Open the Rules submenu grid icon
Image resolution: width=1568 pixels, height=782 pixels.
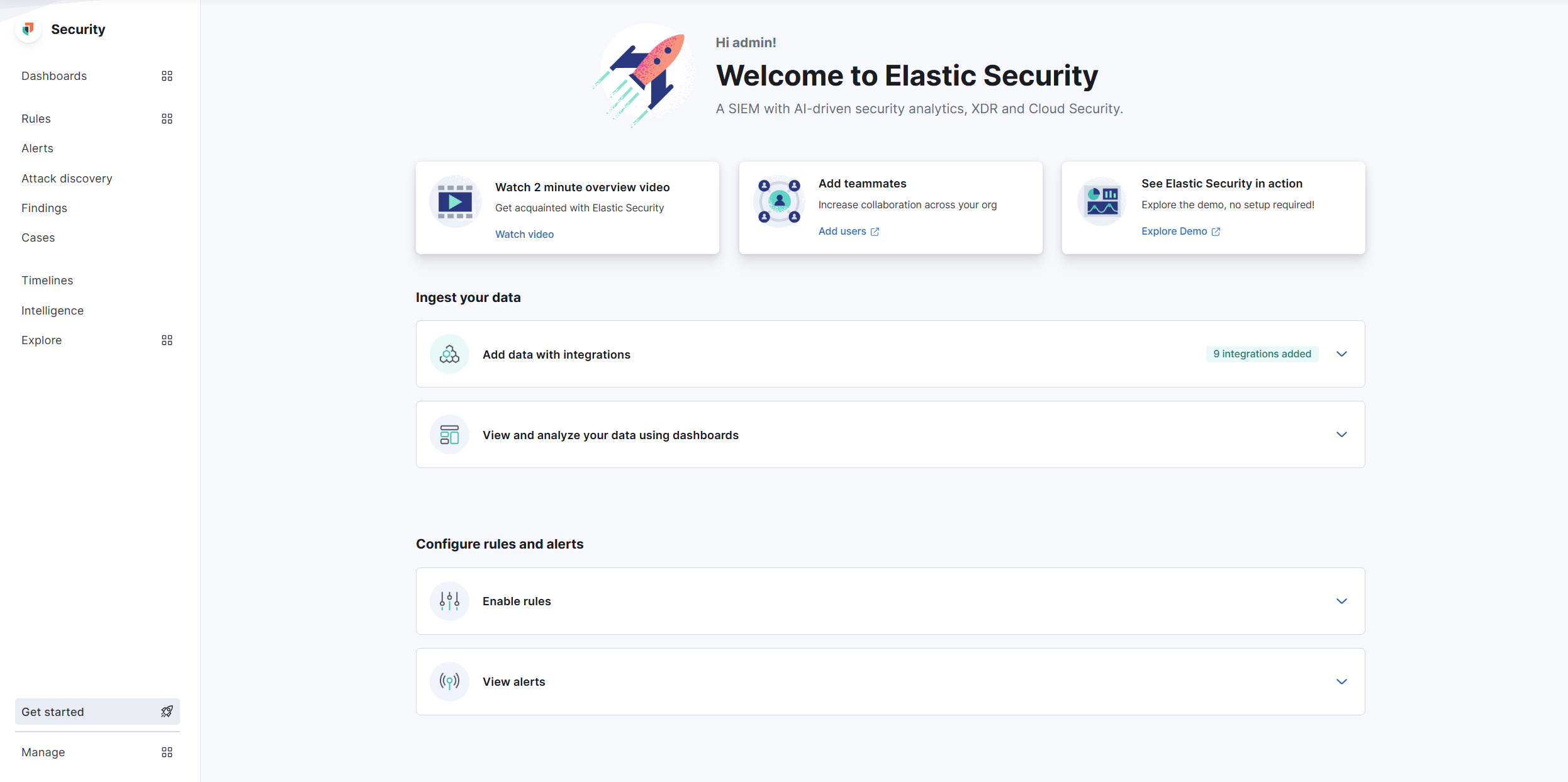(x=167, y=119)
